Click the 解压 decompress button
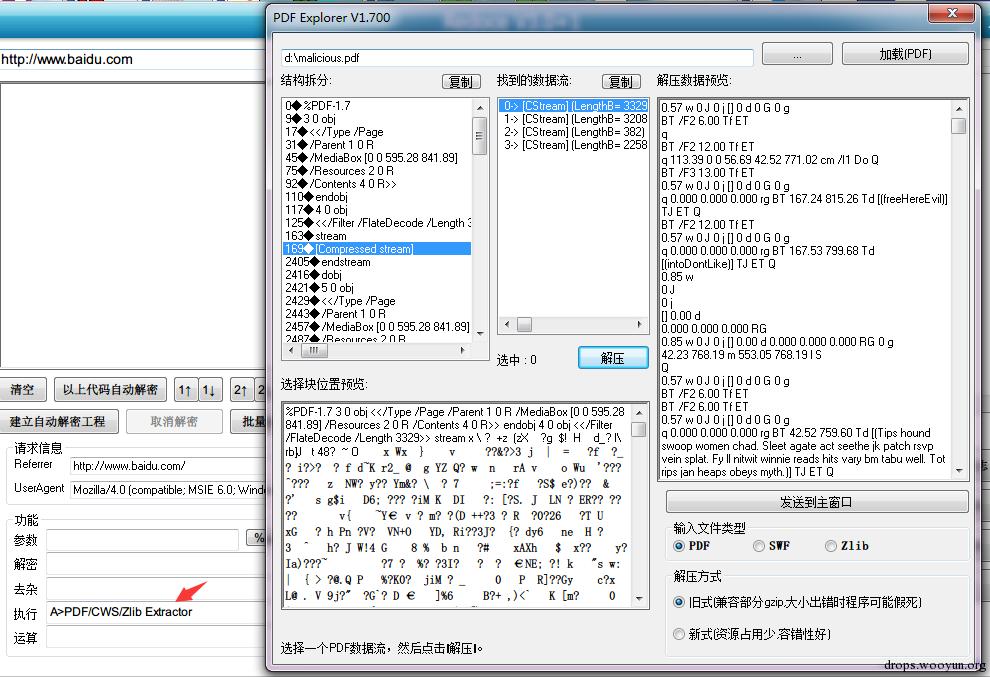 pos(612,358)
